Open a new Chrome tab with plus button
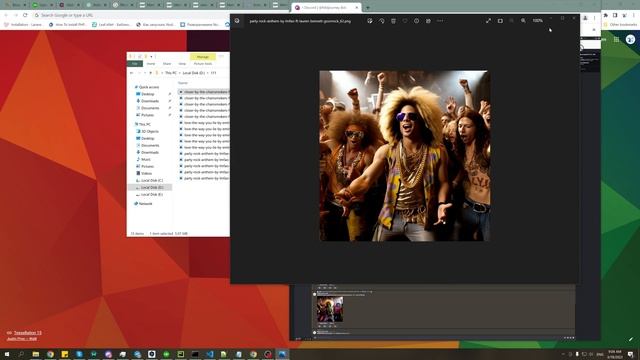640x360 pixels. pos(368,7)
